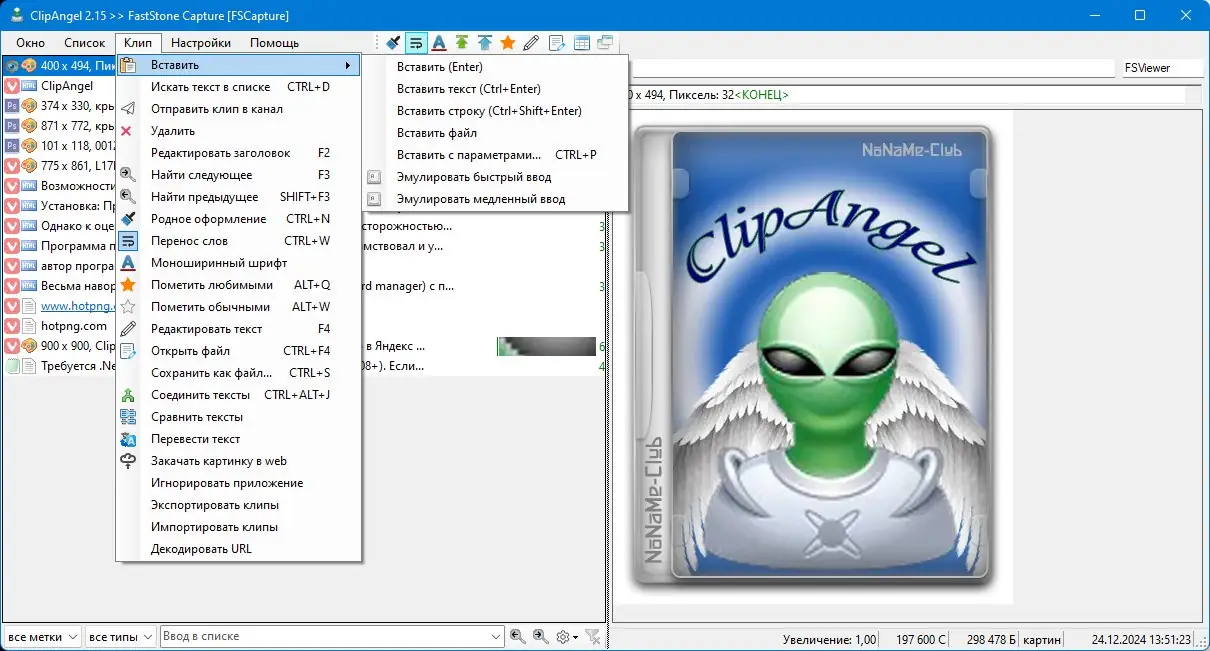Open the Окно menu

click(30, 43)
